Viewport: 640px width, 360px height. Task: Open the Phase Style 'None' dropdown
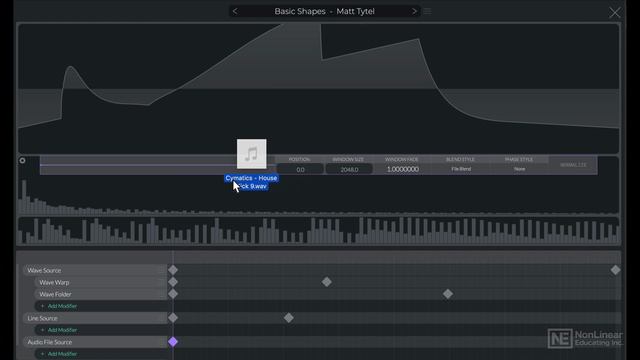(x=519, y=169)
